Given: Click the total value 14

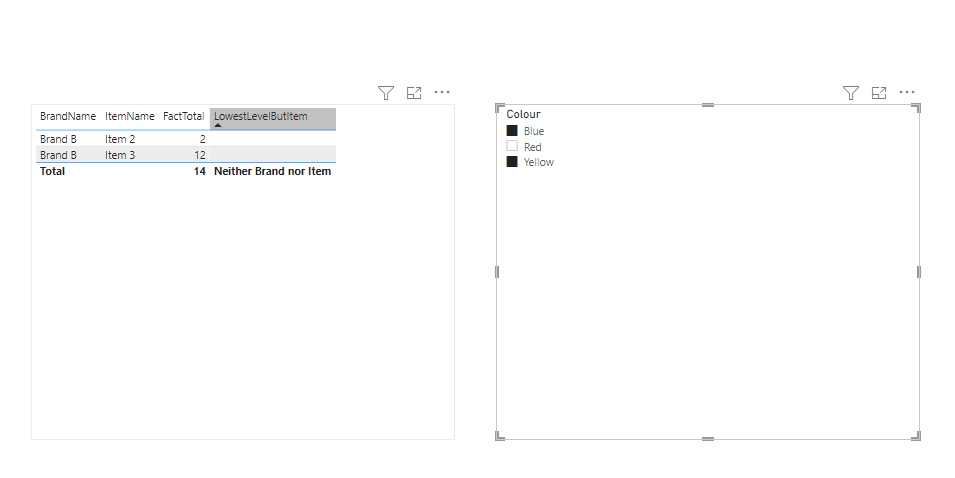Looking at the screenshot, I should pos(200,171).
